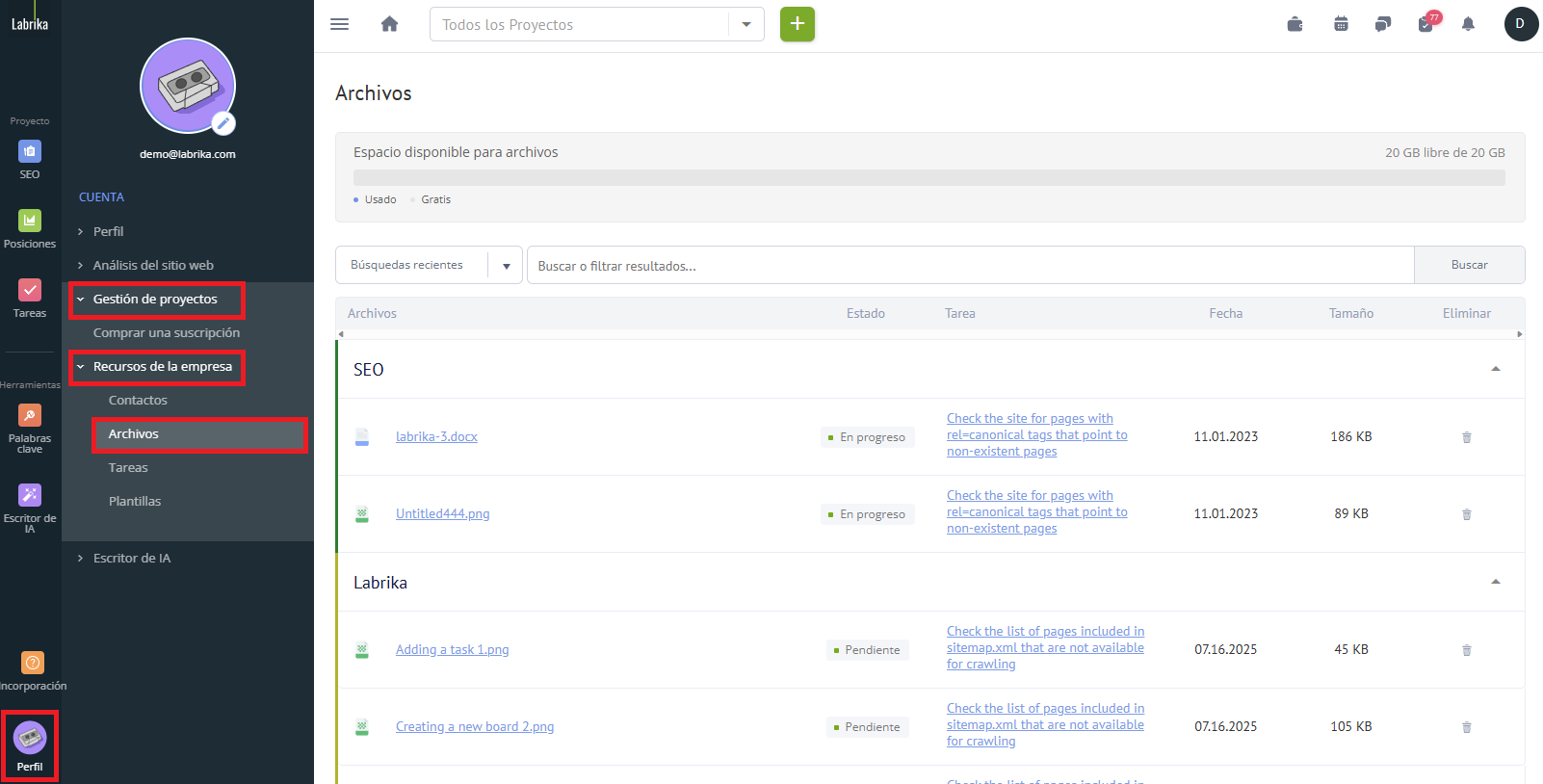Image resolution: width=1543 pixels, height=784 pixels.
Task: Click the Fecha column header
Action: [1226, 313]
